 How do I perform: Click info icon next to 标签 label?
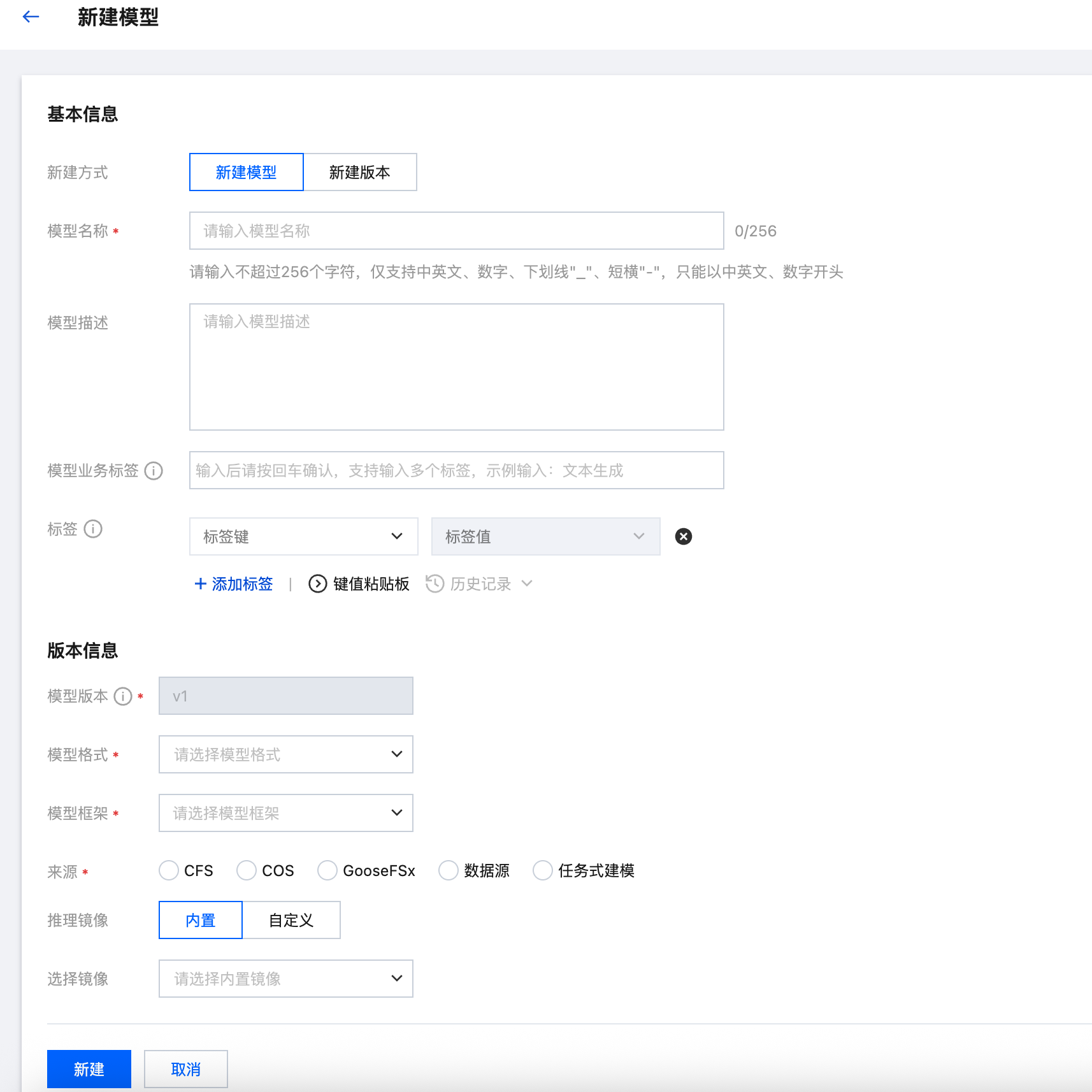(93, 529)
